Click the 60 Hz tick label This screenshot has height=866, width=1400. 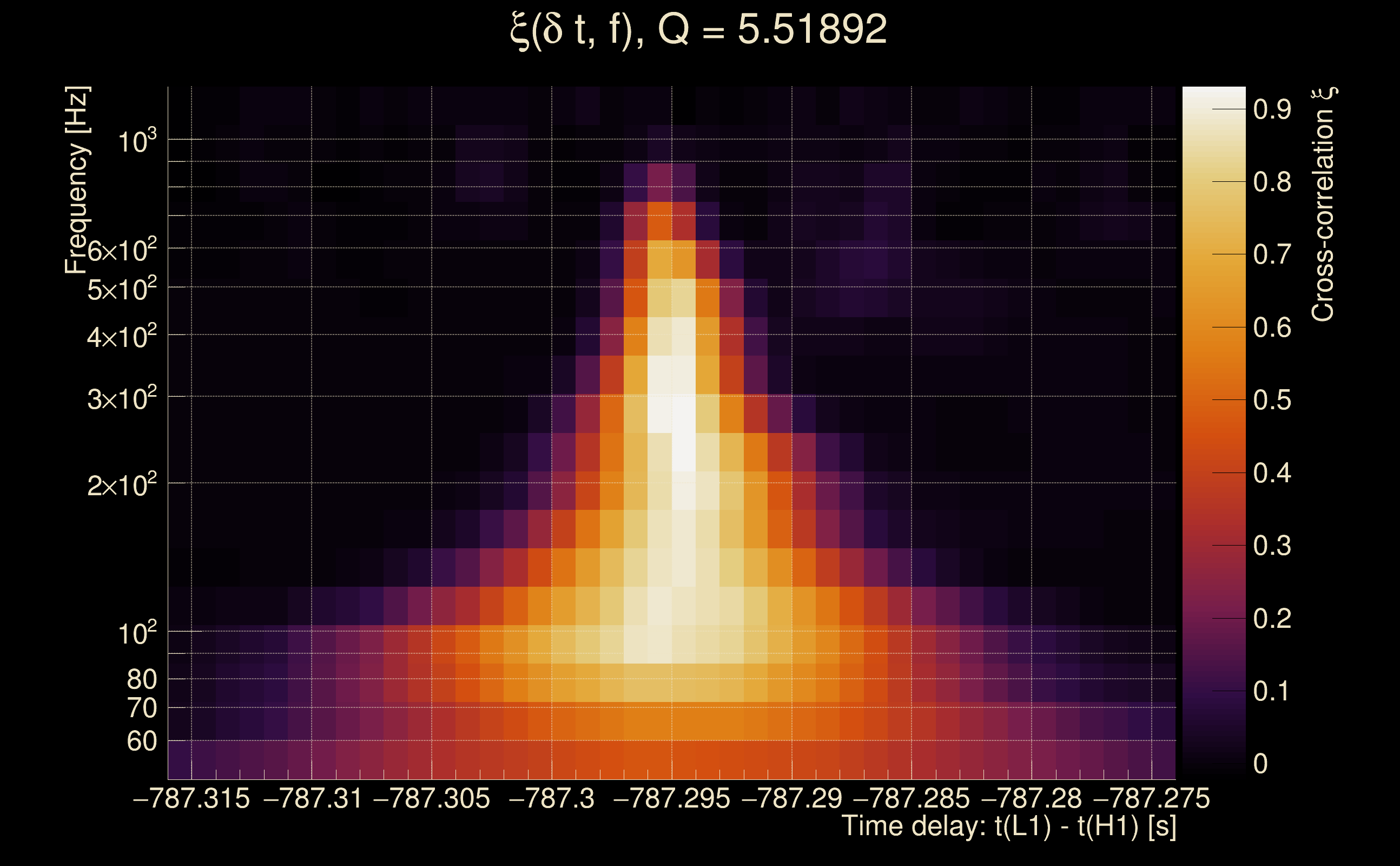pos(141,741)
